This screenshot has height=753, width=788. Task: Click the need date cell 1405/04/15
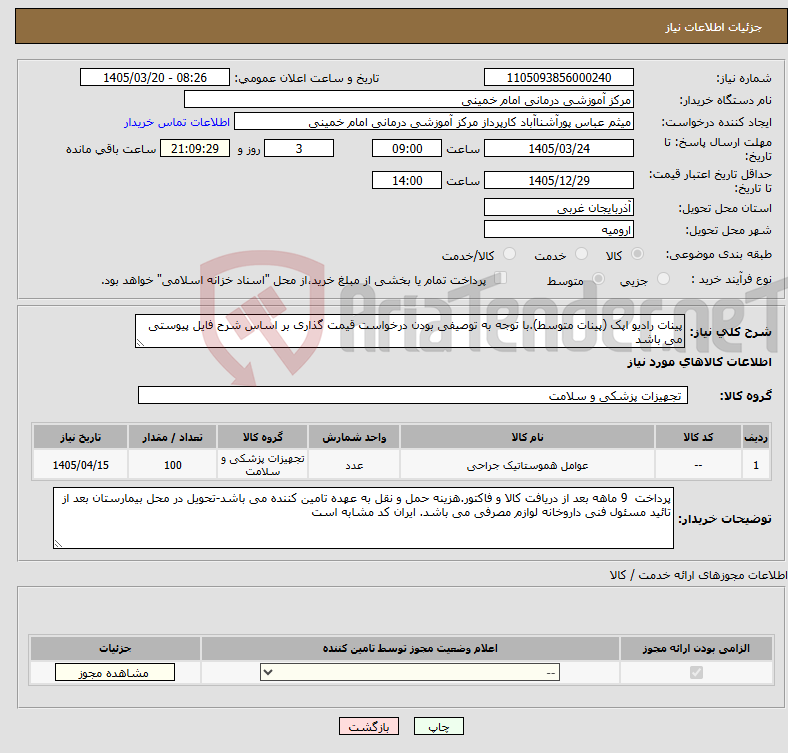80,465
